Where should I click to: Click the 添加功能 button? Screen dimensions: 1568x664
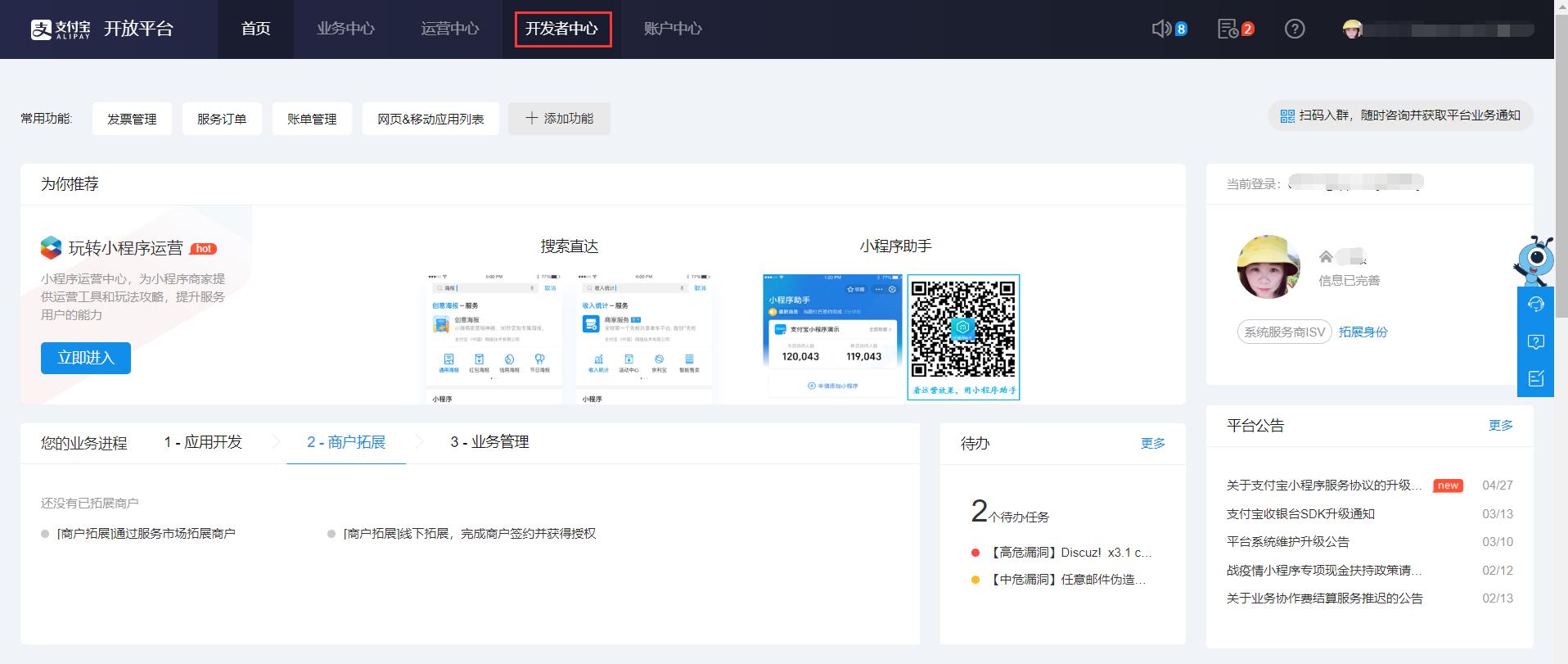[559, 119]
